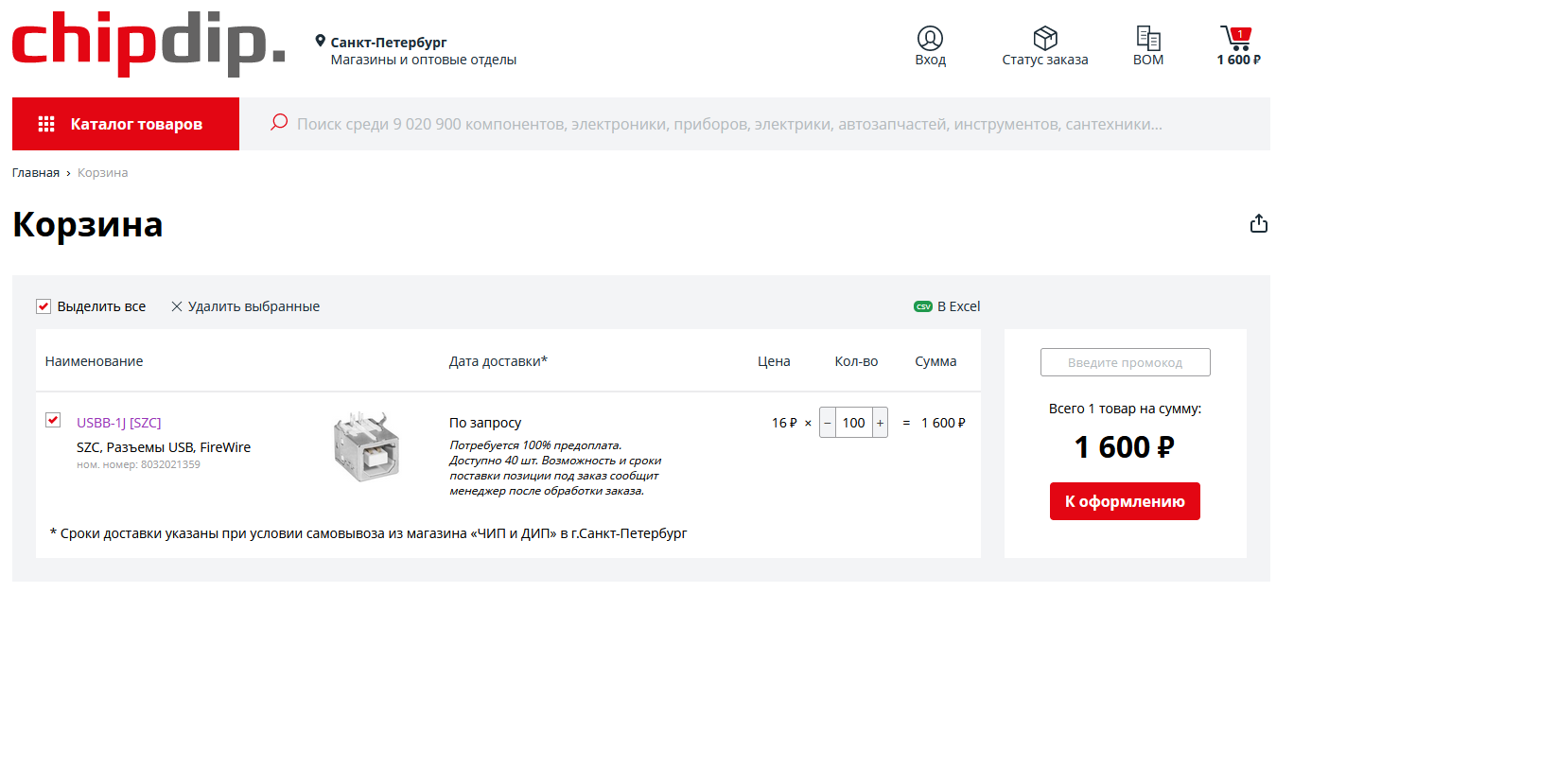Click the Введите промокод field
1556x784 pixels.
[x=1125, y=362]
